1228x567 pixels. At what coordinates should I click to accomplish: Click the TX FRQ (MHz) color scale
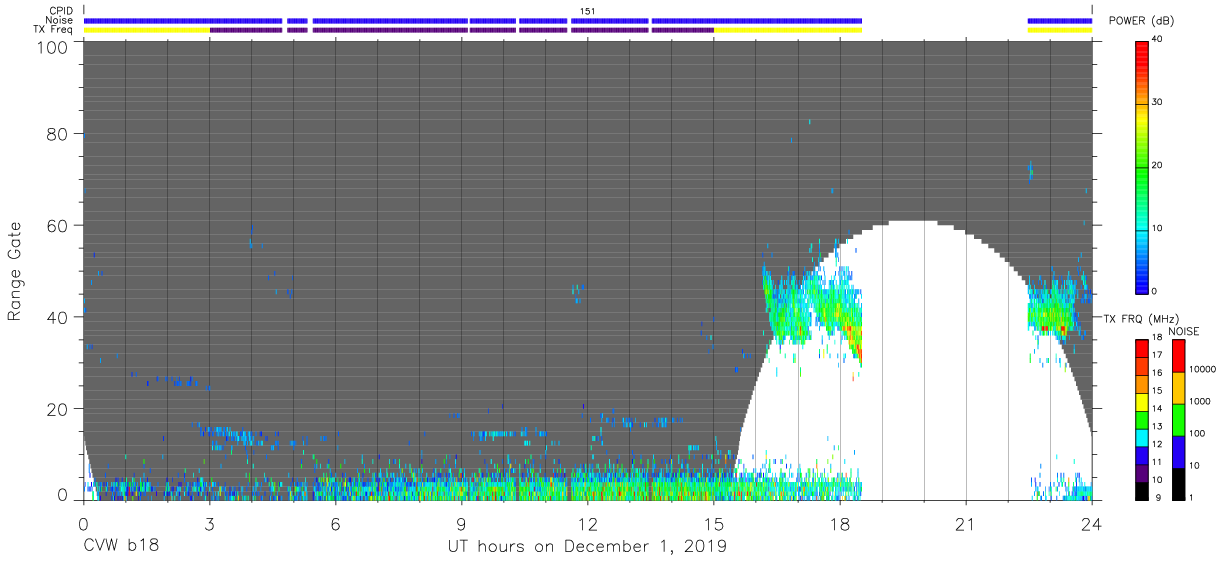[x=1143, y=419]
